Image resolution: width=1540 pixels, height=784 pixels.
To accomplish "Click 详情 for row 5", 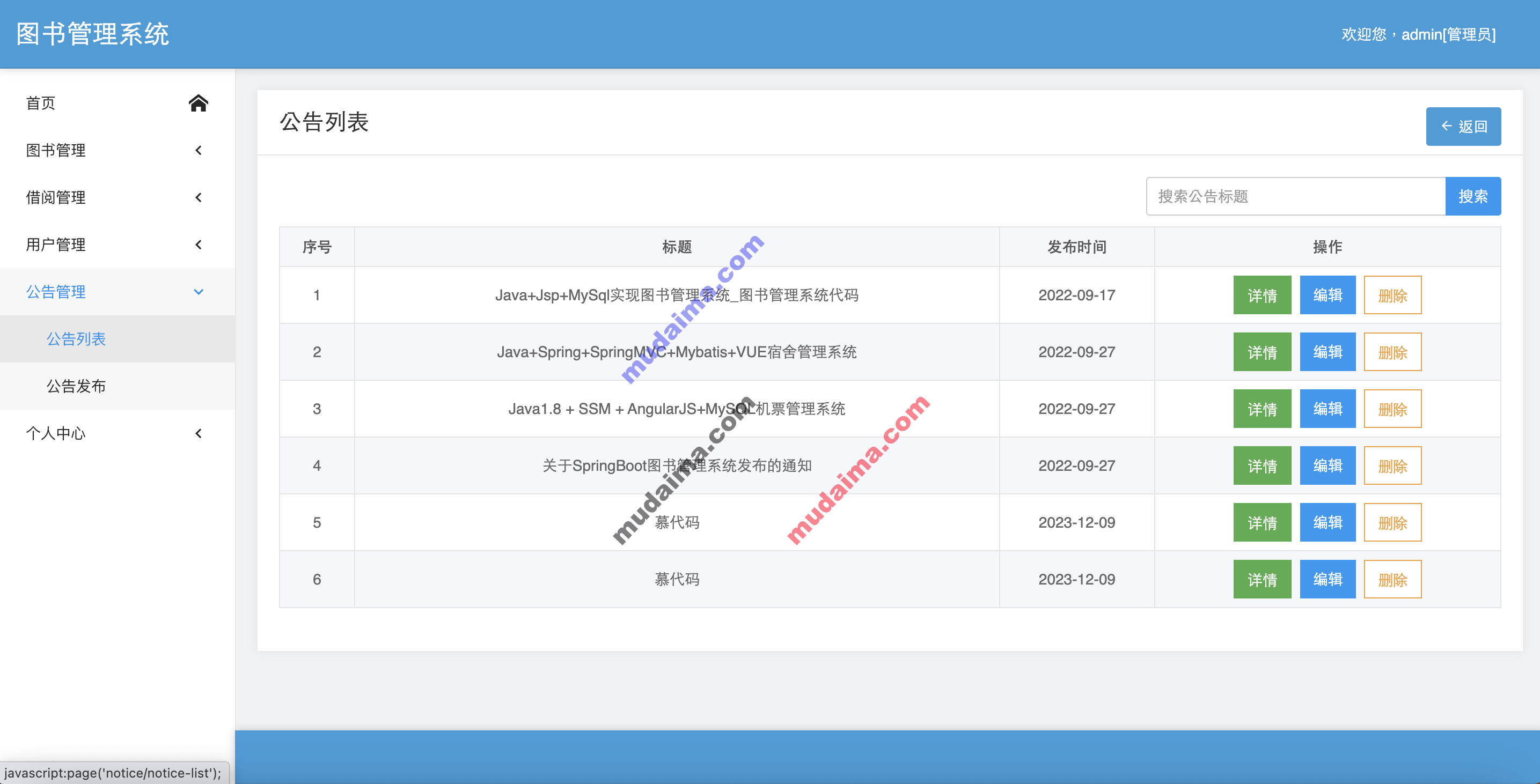I will pos(1262,522).
